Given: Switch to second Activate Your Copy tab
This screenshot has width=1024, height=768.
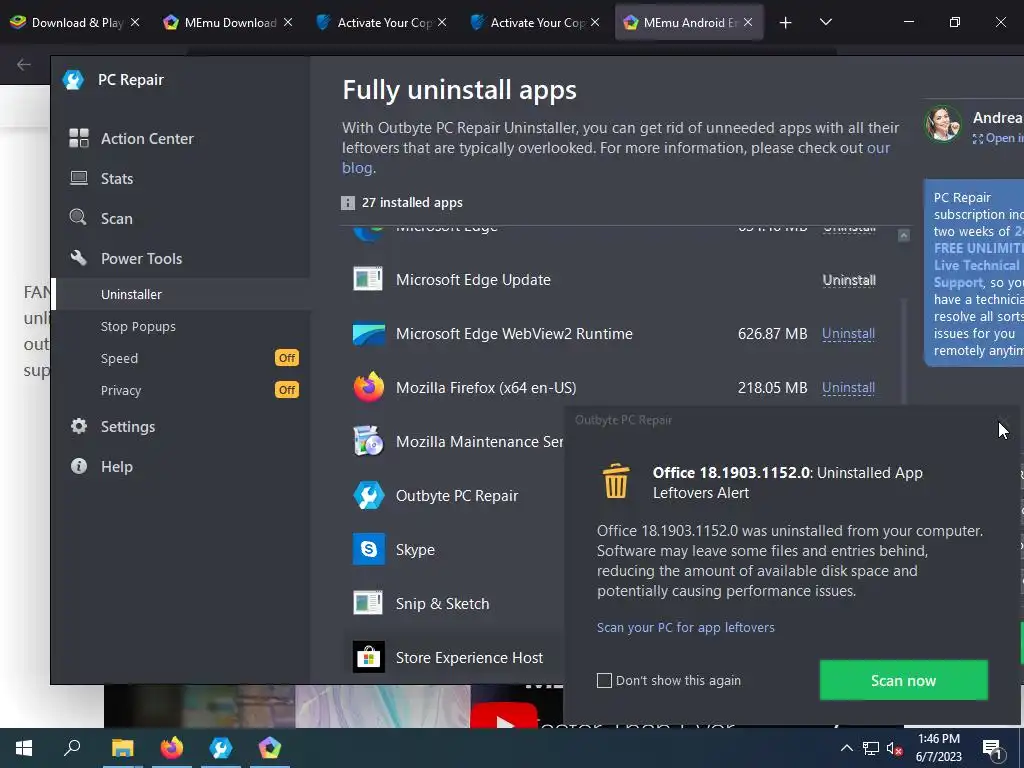Looking at the screenshot, I should pos(536,22).
